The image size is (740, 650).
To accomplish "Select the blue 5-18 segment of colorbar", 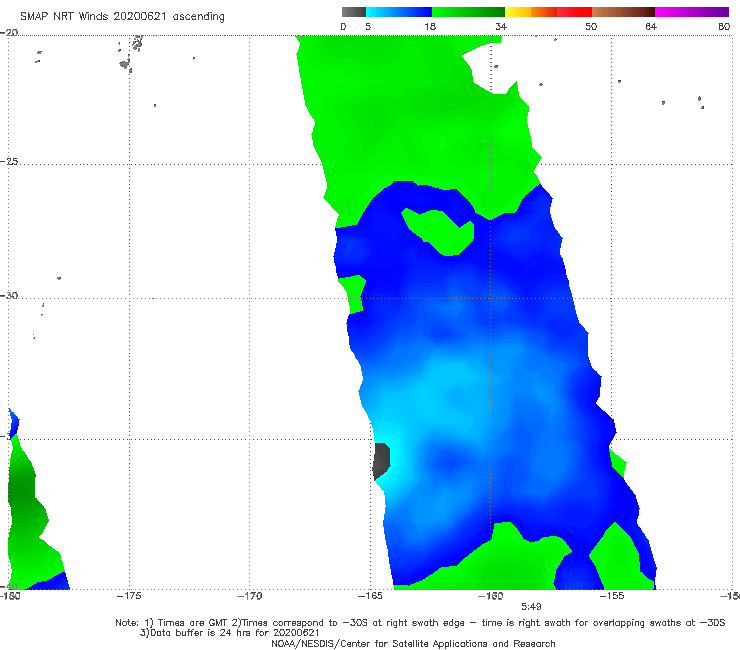I will tap(399, 12).
